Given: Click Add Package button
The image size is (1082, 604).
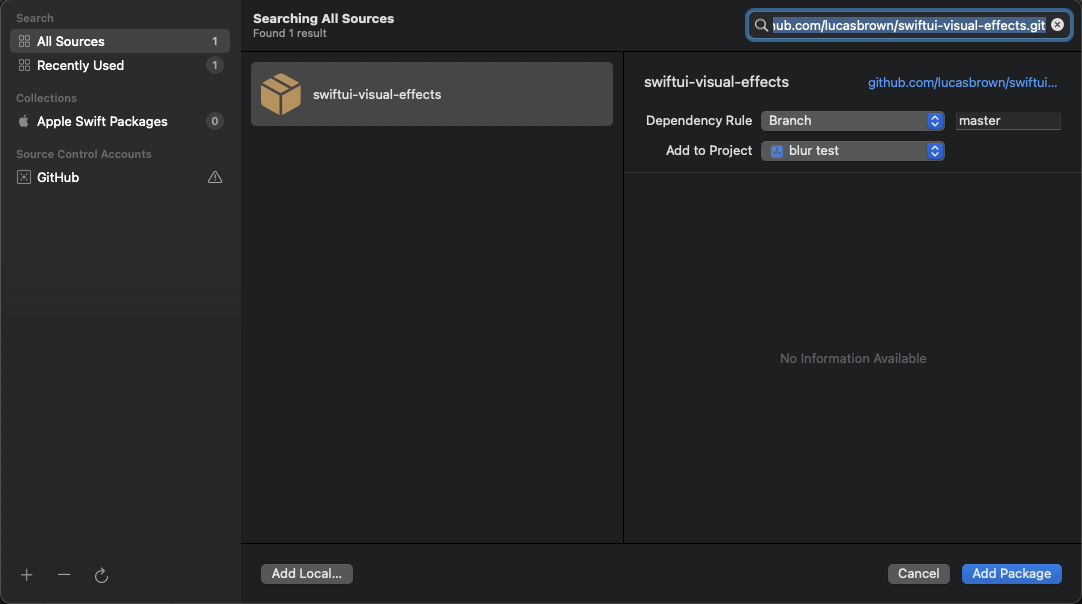Looking at the screenshot, I should (x=1012, y=574).
